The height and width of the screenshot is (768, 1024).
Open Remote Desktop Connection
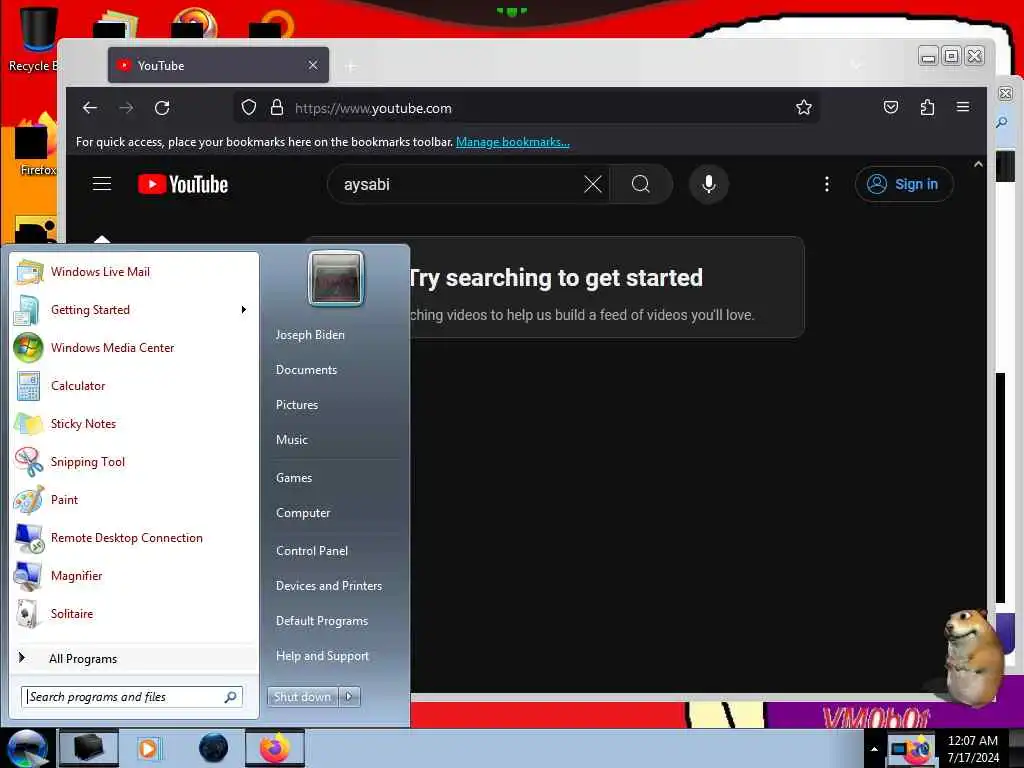tap(135, 537)
